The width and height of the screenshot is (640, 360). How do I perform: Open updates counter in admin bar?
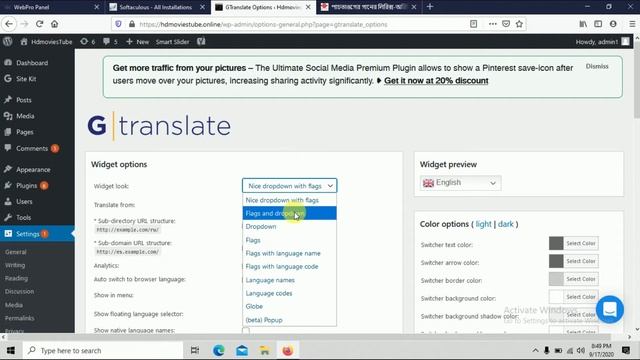[88, 42]
